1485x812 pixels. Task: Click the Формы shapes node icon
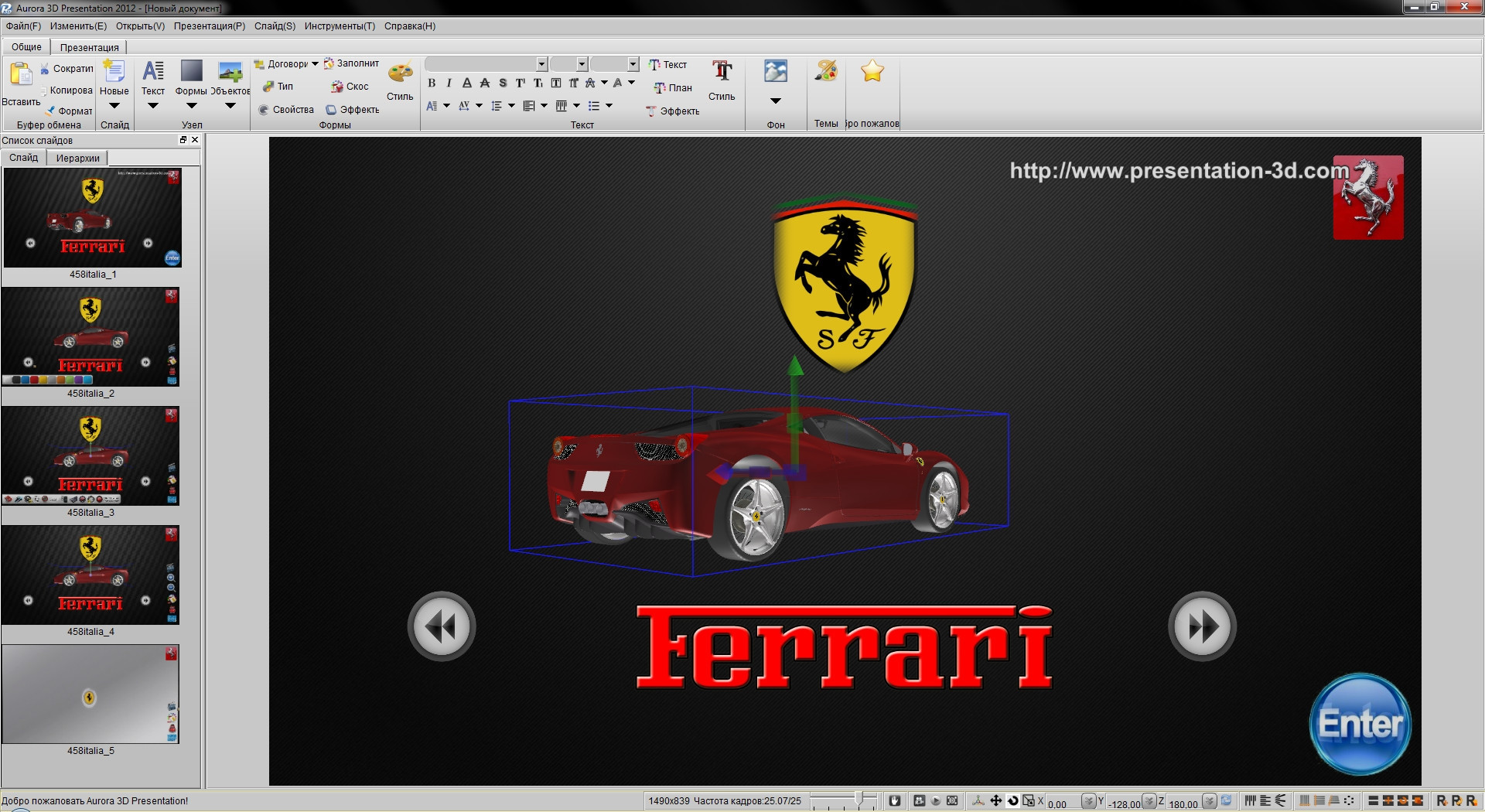191,72
